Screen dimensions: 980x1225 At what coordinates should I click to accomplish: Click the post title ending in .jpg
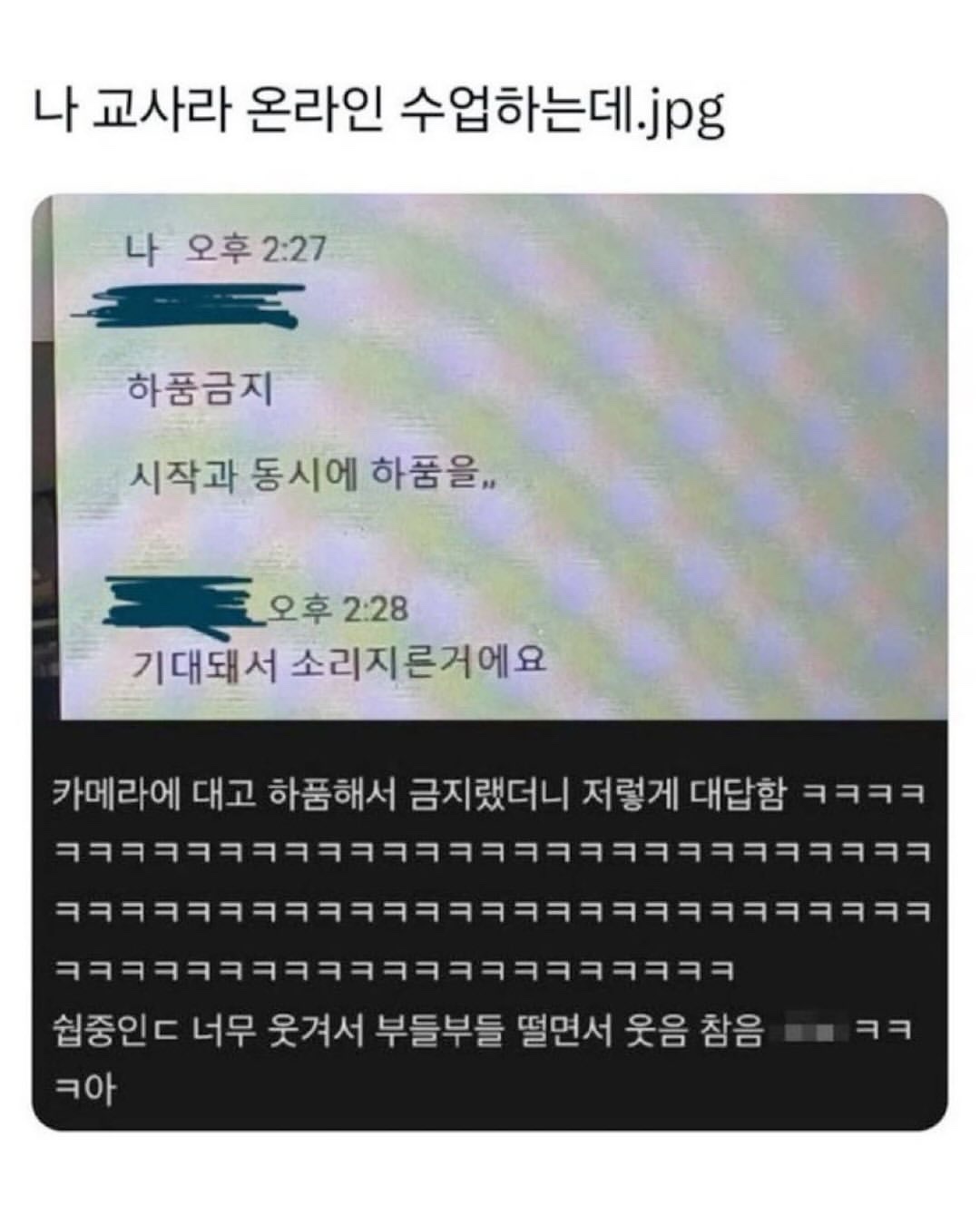378,111
